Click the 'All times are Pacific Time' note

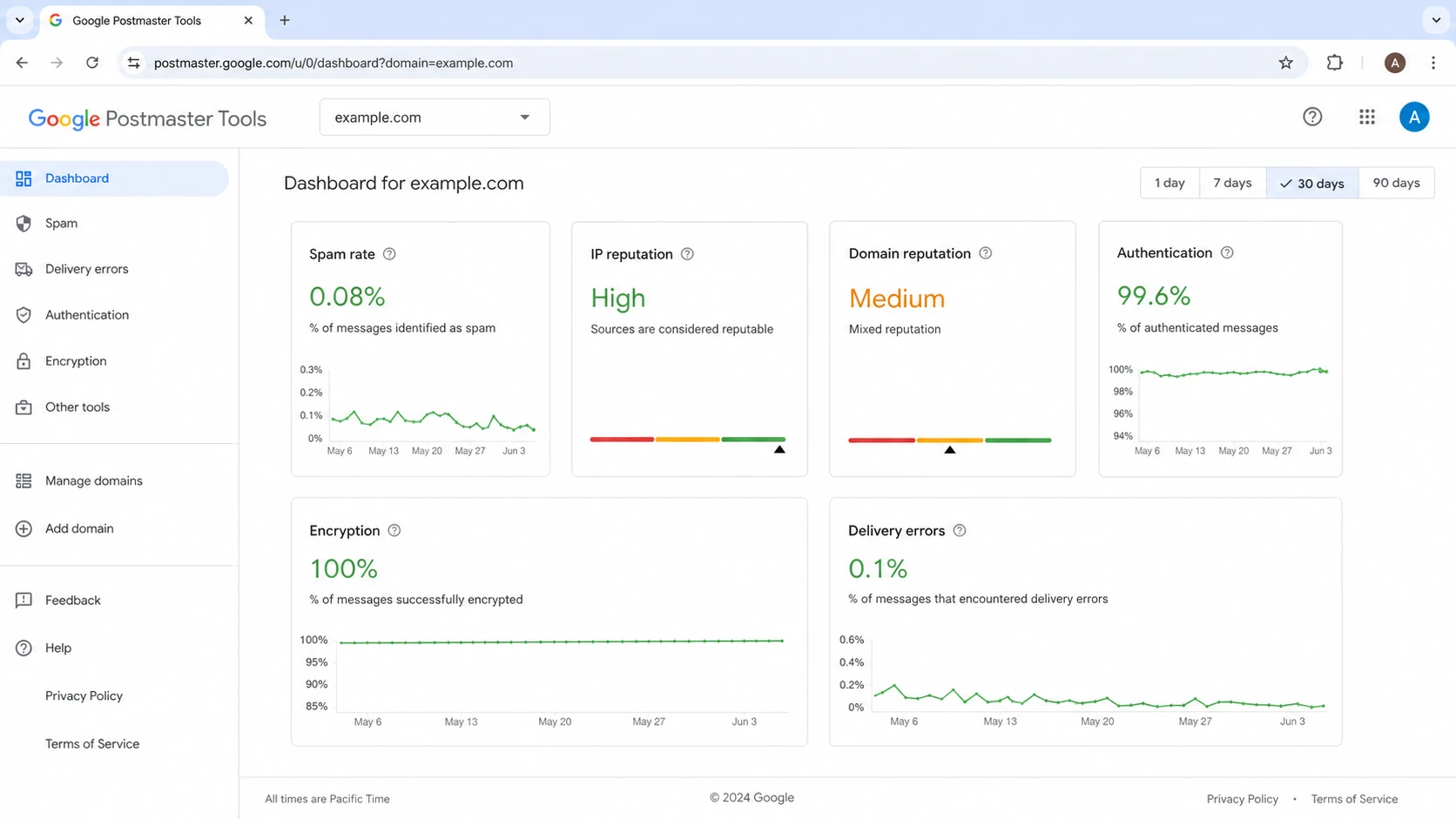[x=327, y=799]
